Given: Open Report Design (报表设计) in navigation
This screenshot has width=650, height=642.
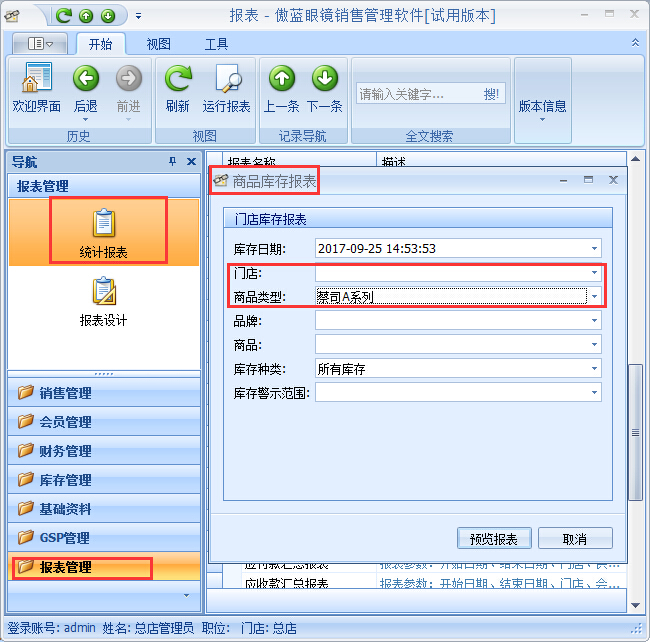Looking at the screenshot, I should pos(104,300).
